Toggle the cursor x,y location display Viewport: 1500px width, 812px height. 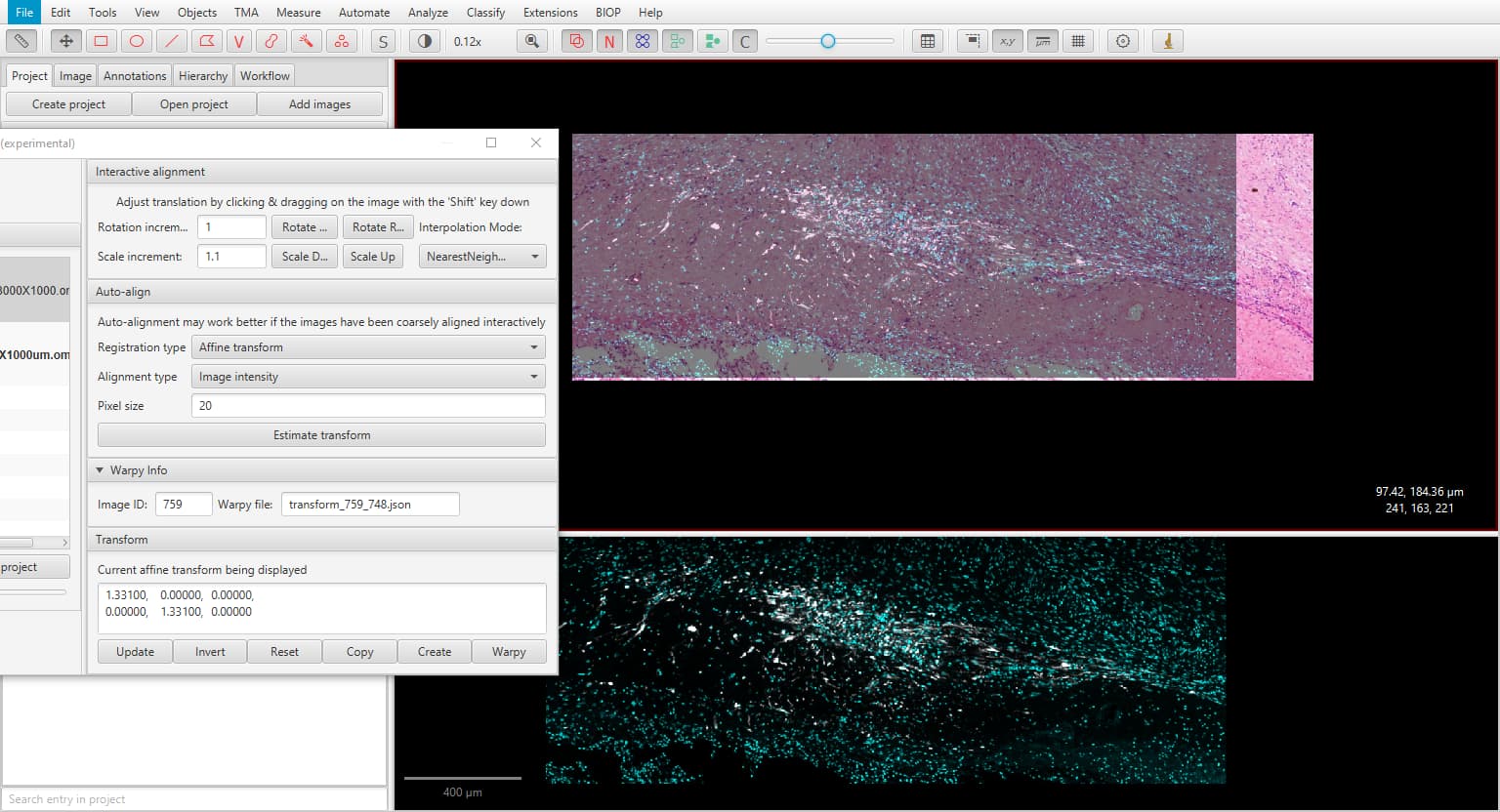[1007, 41]
